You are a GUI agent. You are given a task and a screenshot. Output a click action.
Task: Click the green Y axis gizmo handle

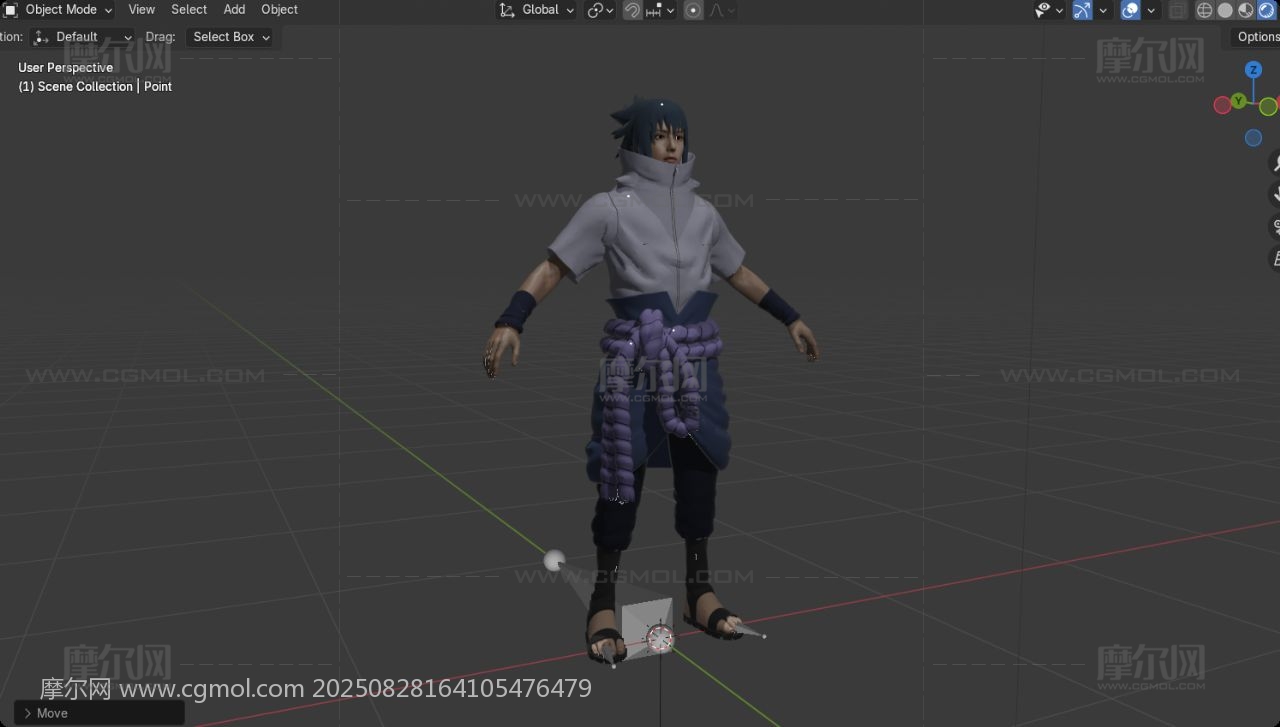[1238, 101]
